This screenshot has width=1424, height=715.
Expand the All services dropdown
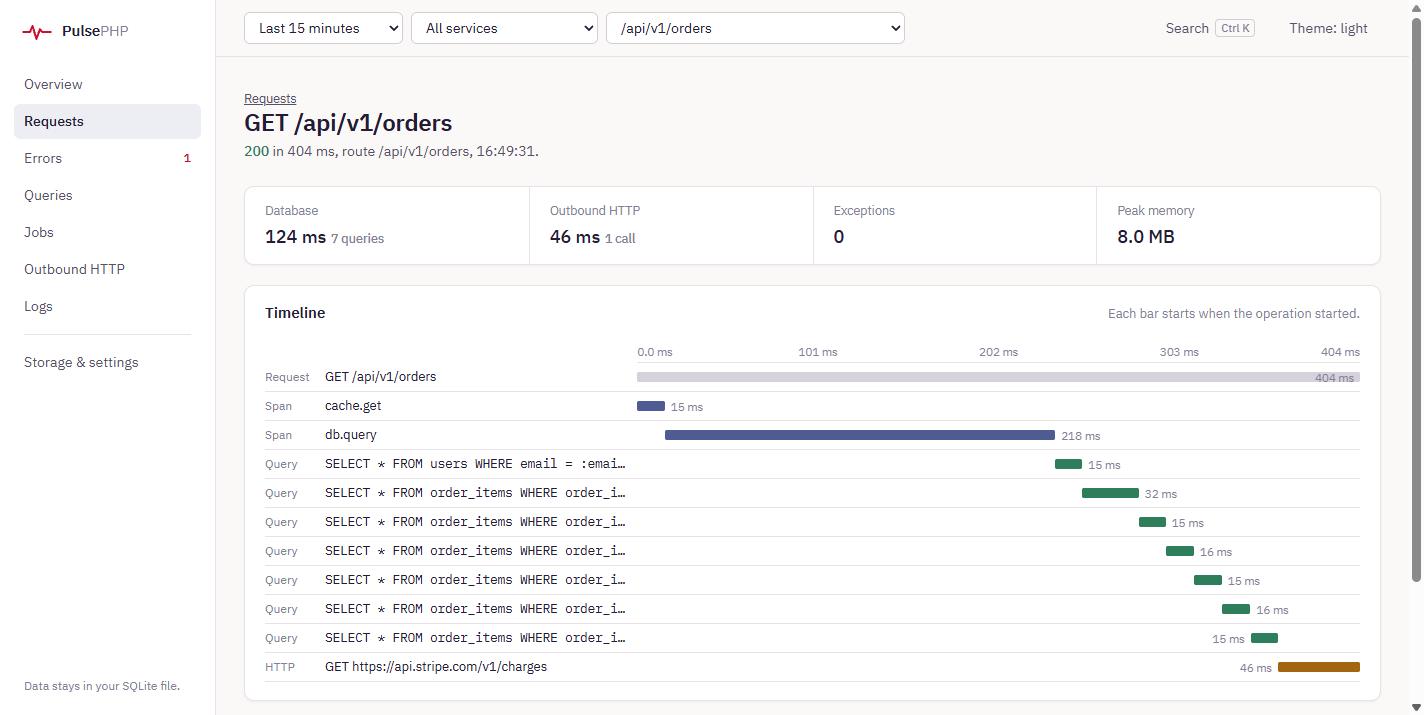click(504, 28)
